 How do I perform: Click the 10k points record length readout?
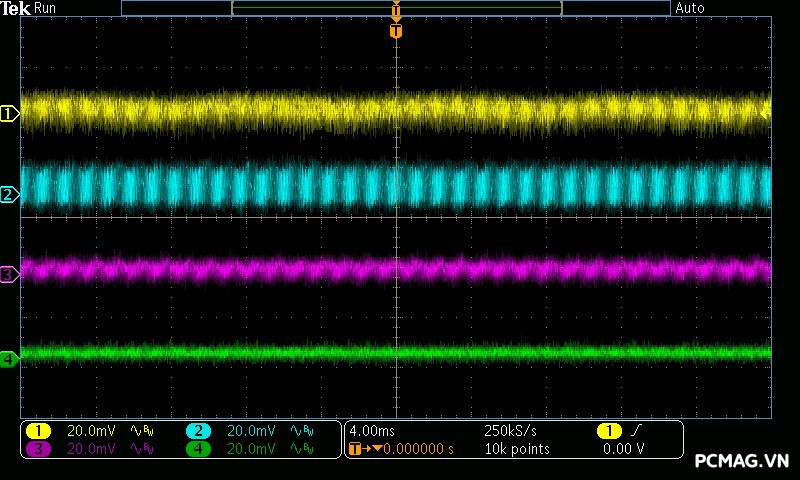tap(516, 449)
